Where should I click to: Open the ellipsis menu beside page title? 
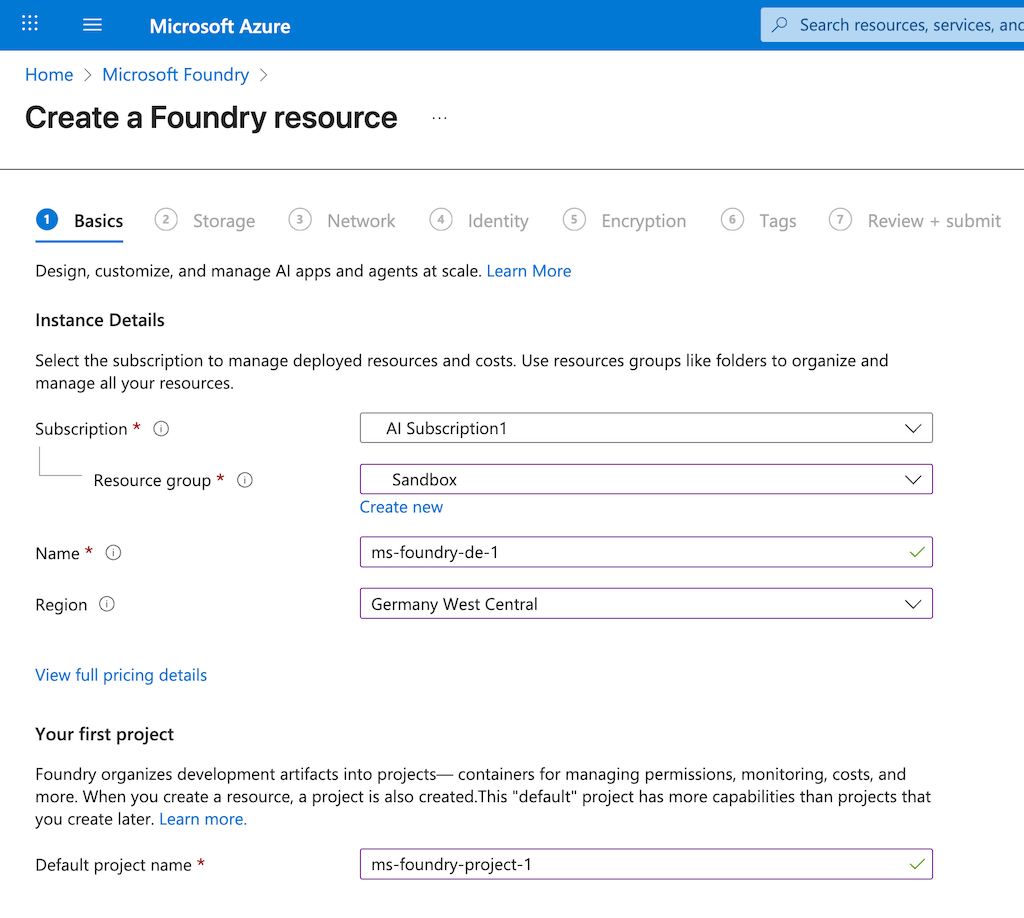click(439, 118)
